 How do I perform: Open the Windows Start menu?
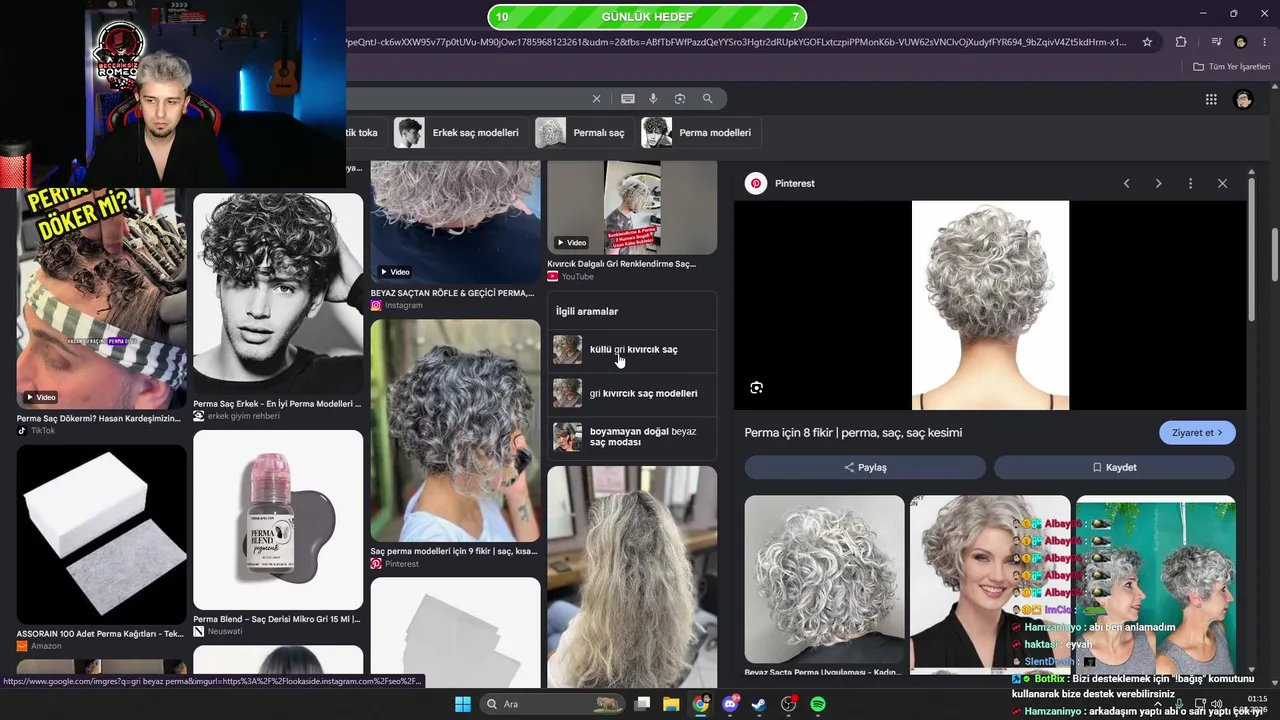pyautogui.click(x=463, y=704)
